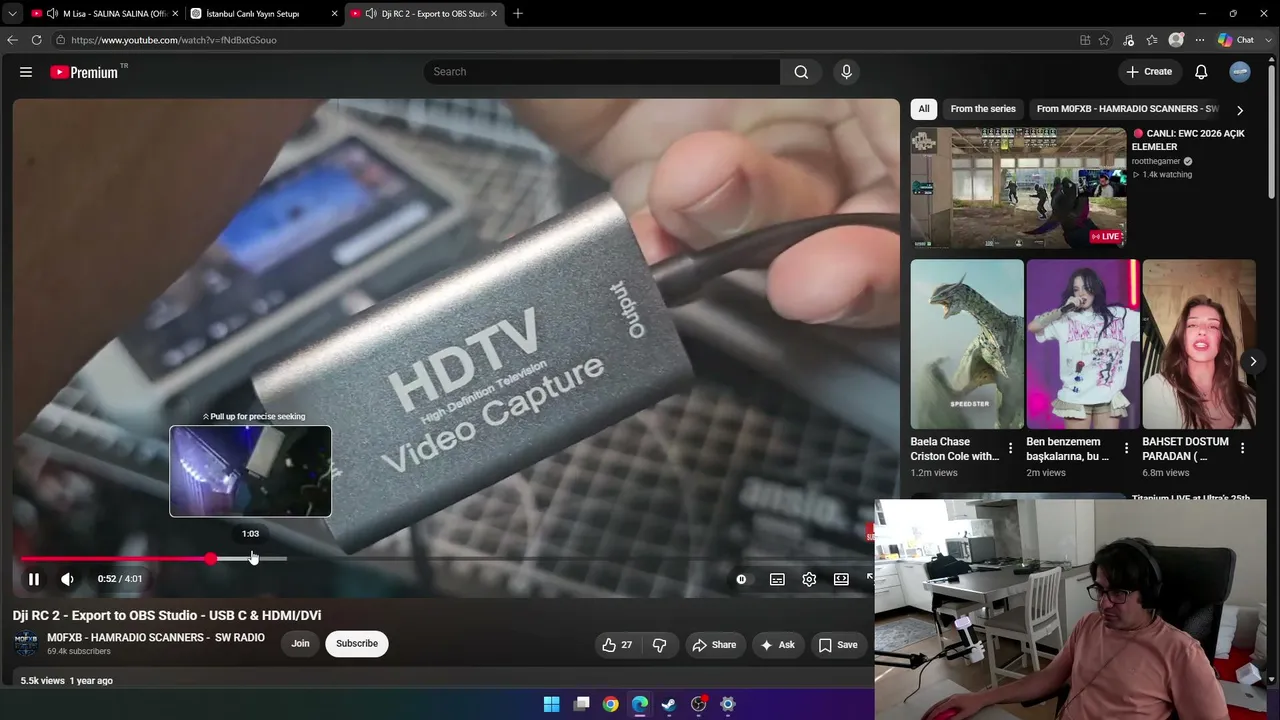This screenshot has width=1280, height=720.
Task: Open OBS Studio from the taskbar
Action: point(698,704)
